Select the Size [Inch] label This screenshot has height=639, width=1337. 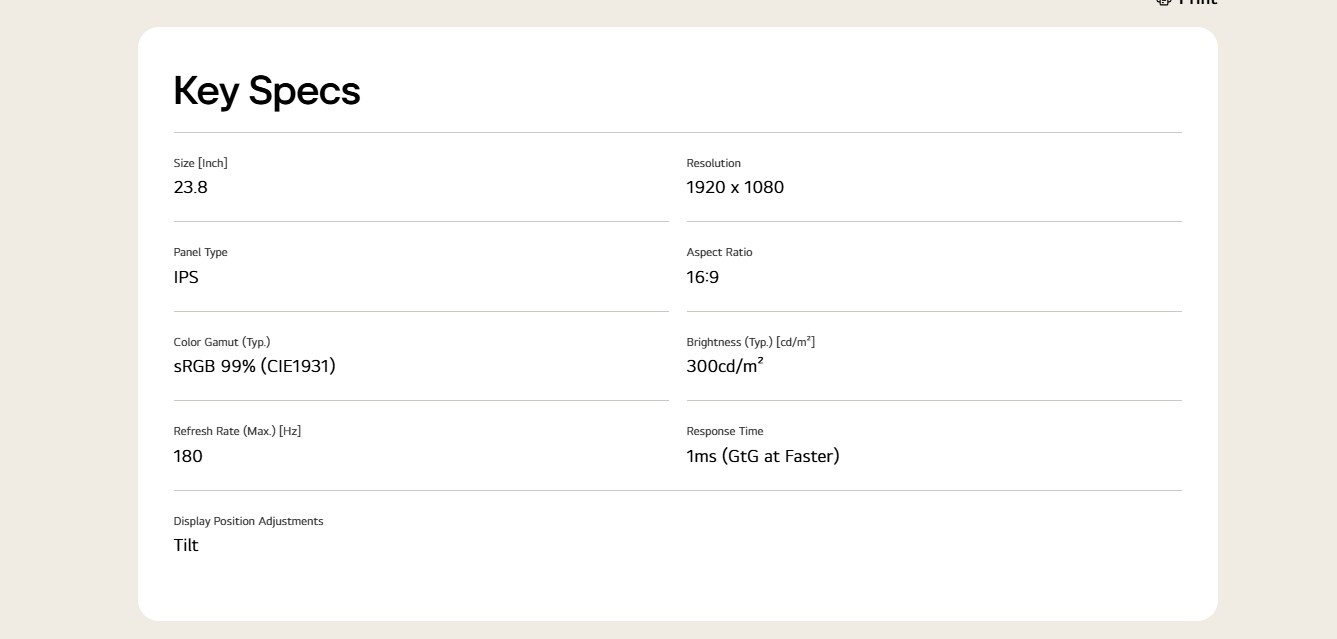click(x=201, y=163)
